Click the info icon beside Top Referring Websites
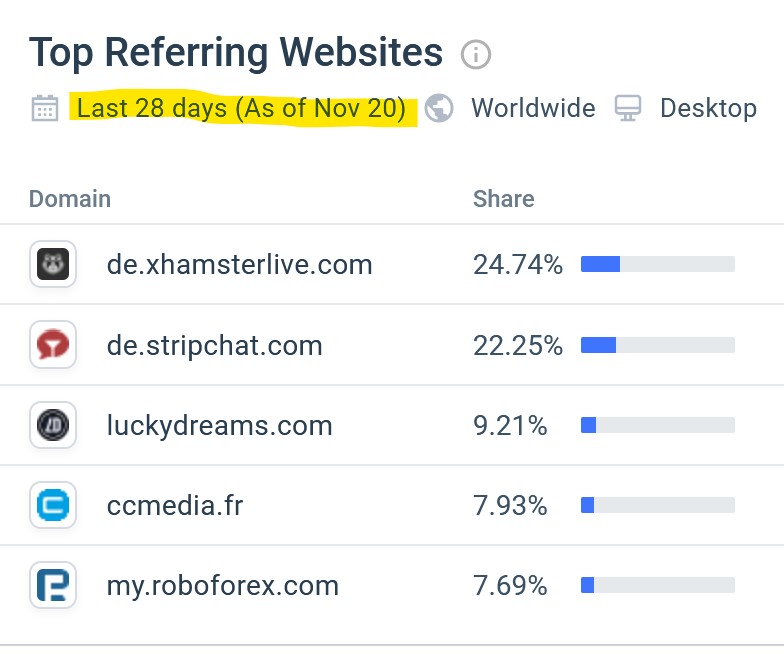Image resolution: width=784 pixels, height=660 pixels. pyautogui.click(x=476, y=54)
